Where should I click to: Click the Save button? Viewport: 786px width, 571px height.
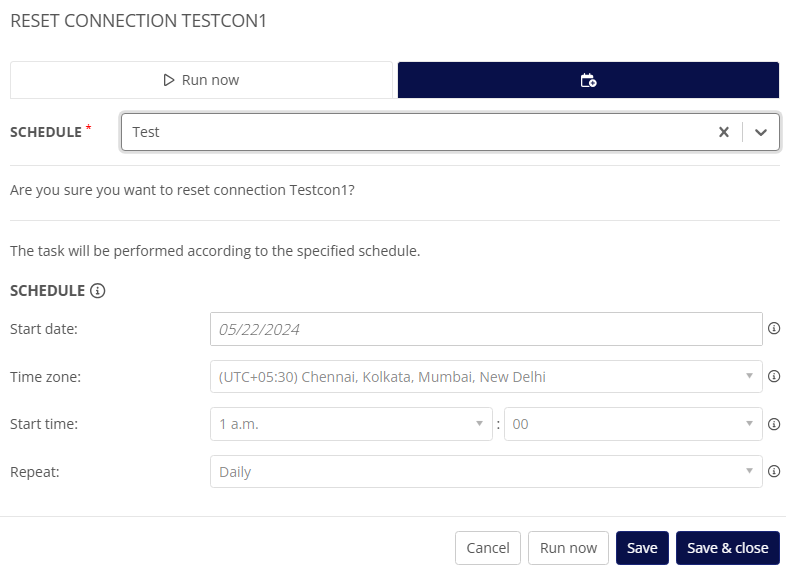point(642,548)
